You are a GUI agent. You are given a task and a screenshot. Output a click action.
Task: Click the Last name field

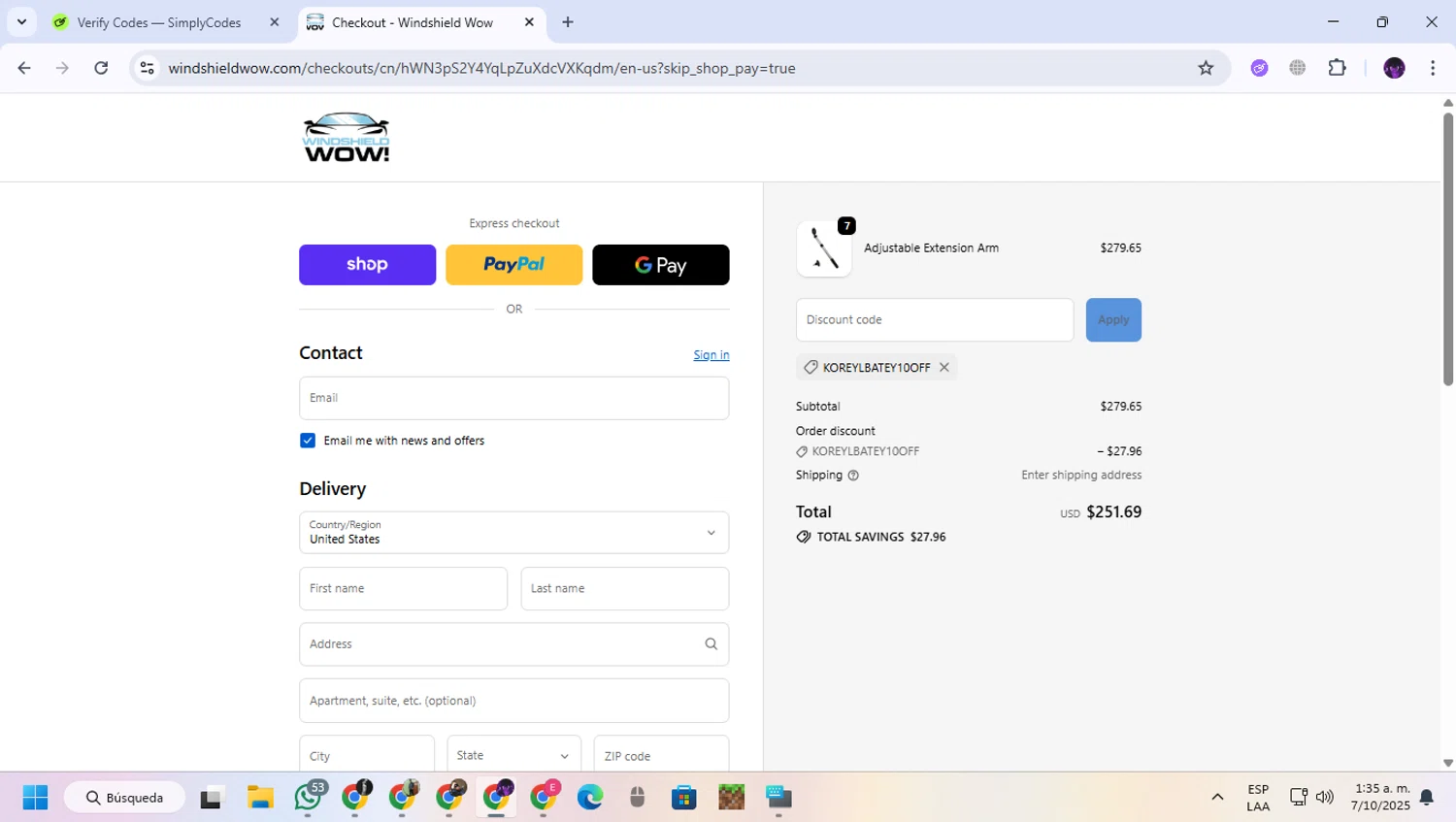624,589
